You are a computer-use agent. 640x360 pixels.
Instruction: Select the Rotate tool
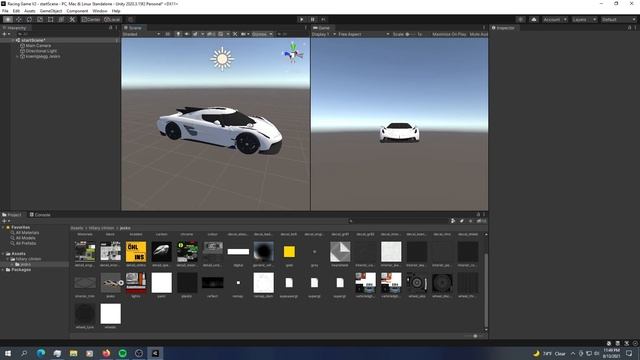[29, 19]
